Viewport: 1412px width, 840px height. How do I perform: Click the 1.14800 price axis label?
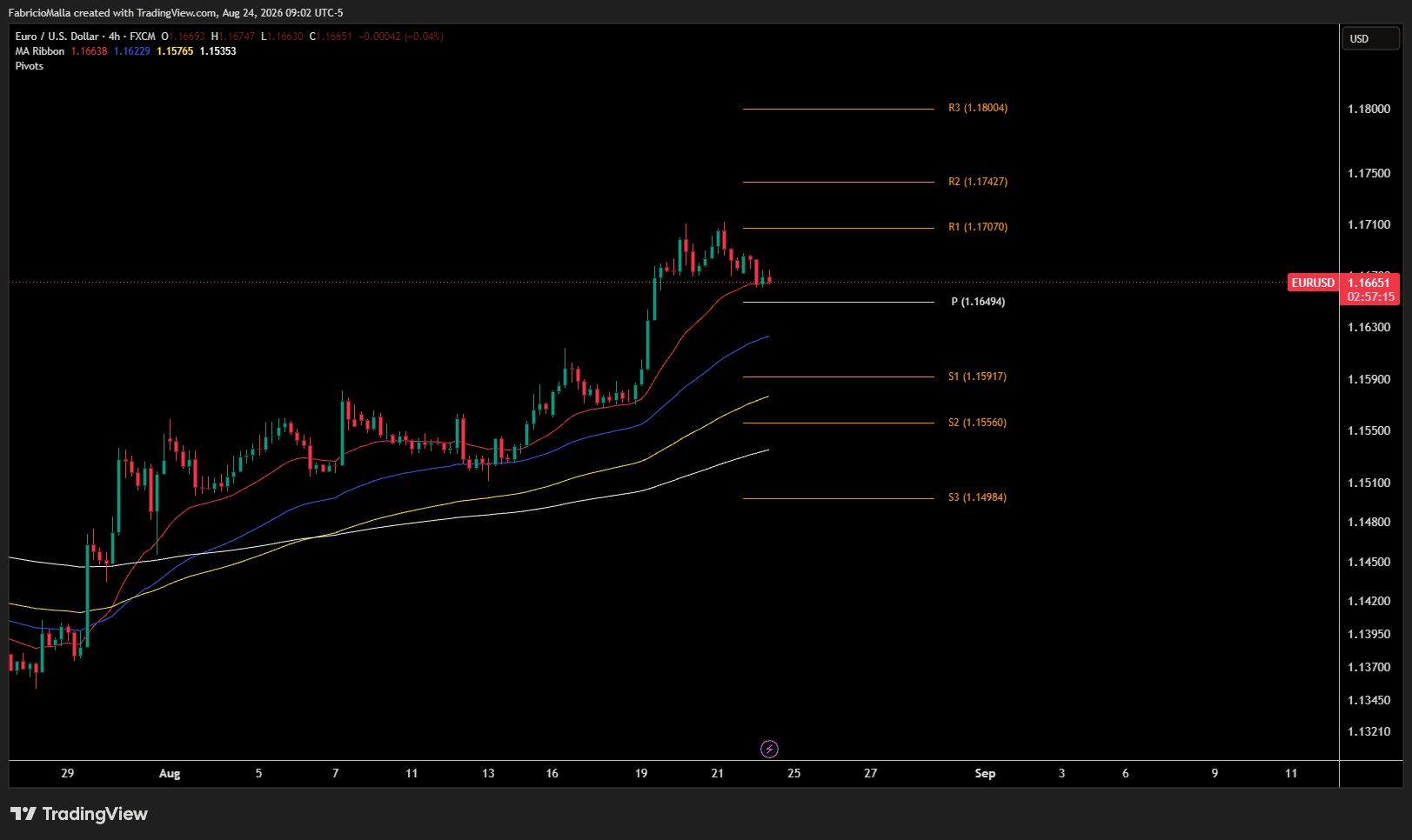point(1369,522)
